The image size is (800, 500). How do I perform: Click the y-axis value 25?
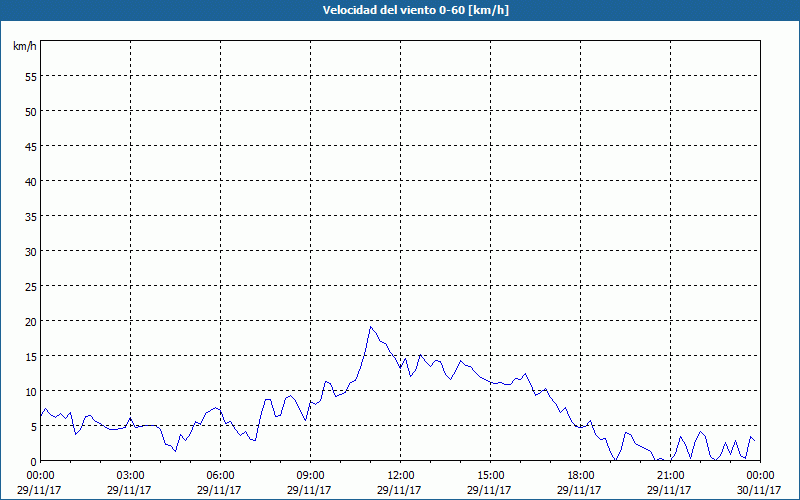tap(31, 286)
